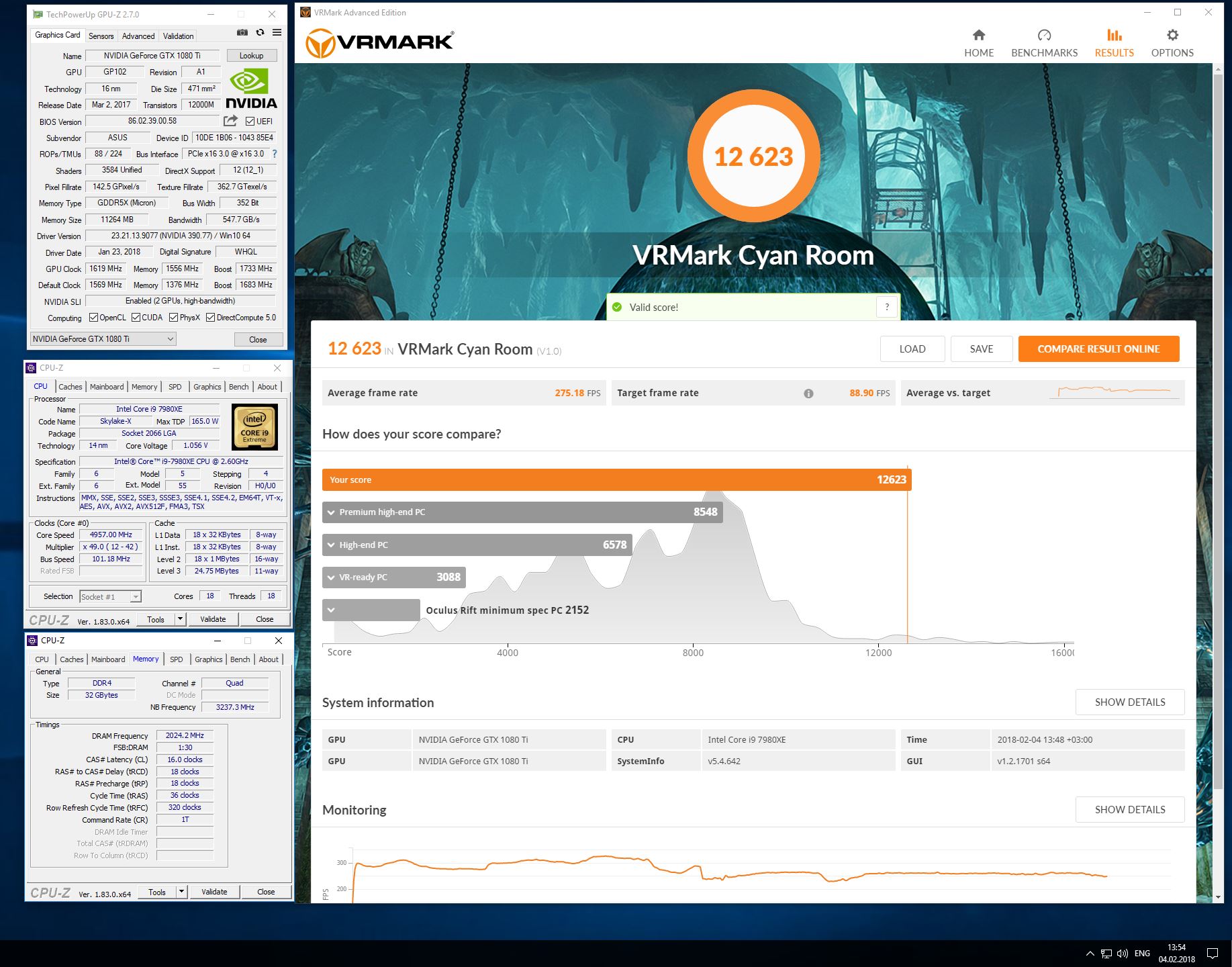Screen dimensions: 1232x967
Task: Click the BIOS export share icon in GPU-Z
Action: point(230,121)
